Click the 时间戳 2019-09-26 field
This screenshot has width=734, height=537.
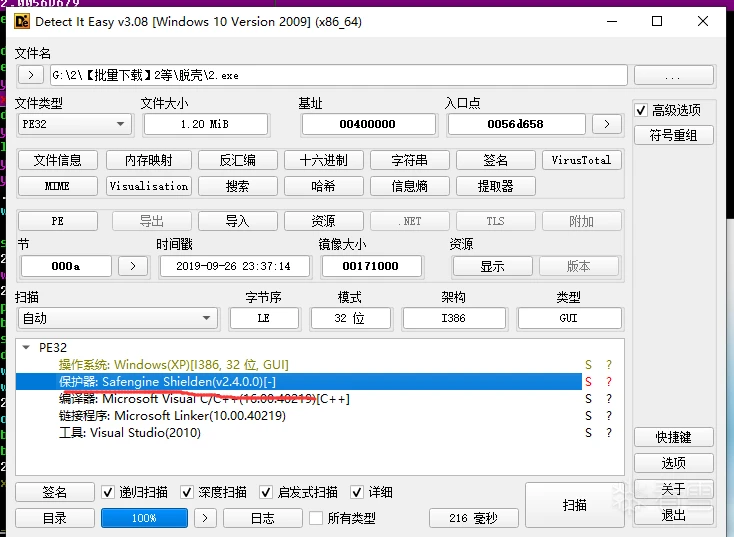tap(234, 266)
